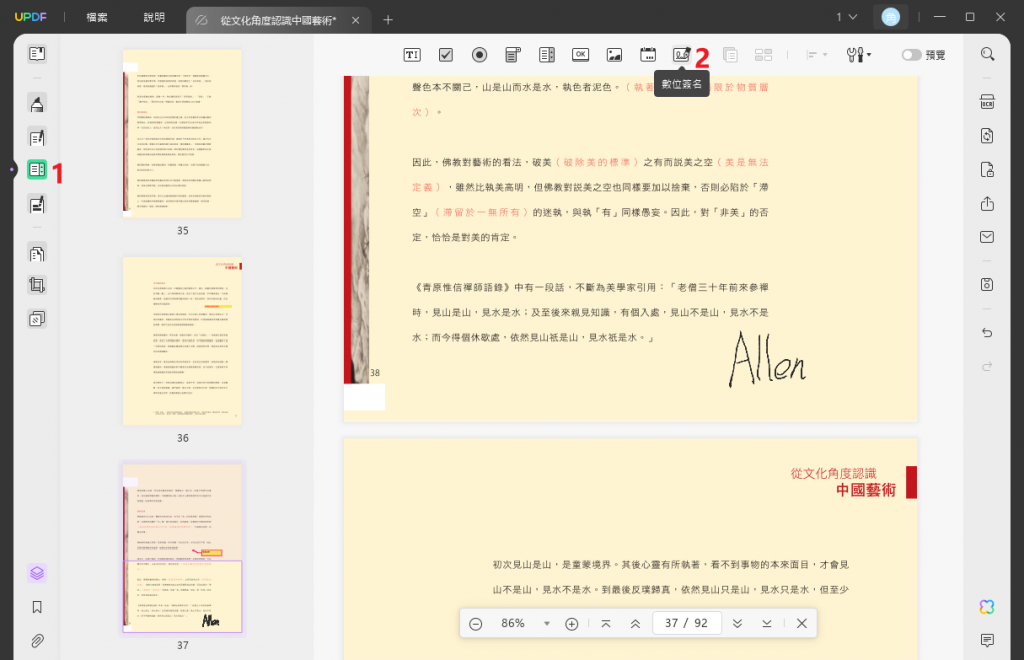Go to the previous page
Screen dimensions: 1024x660
click(635, 624)
